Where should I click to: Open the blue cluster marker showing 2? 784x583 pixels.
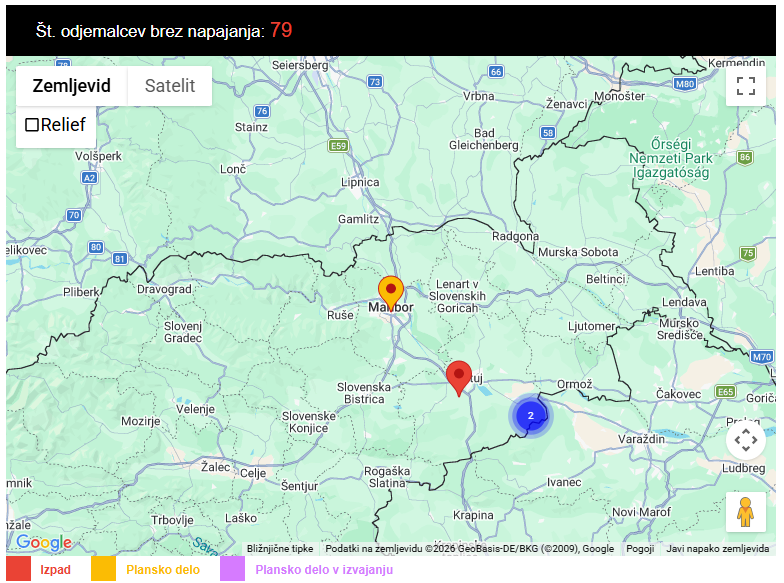click(530, 416)
